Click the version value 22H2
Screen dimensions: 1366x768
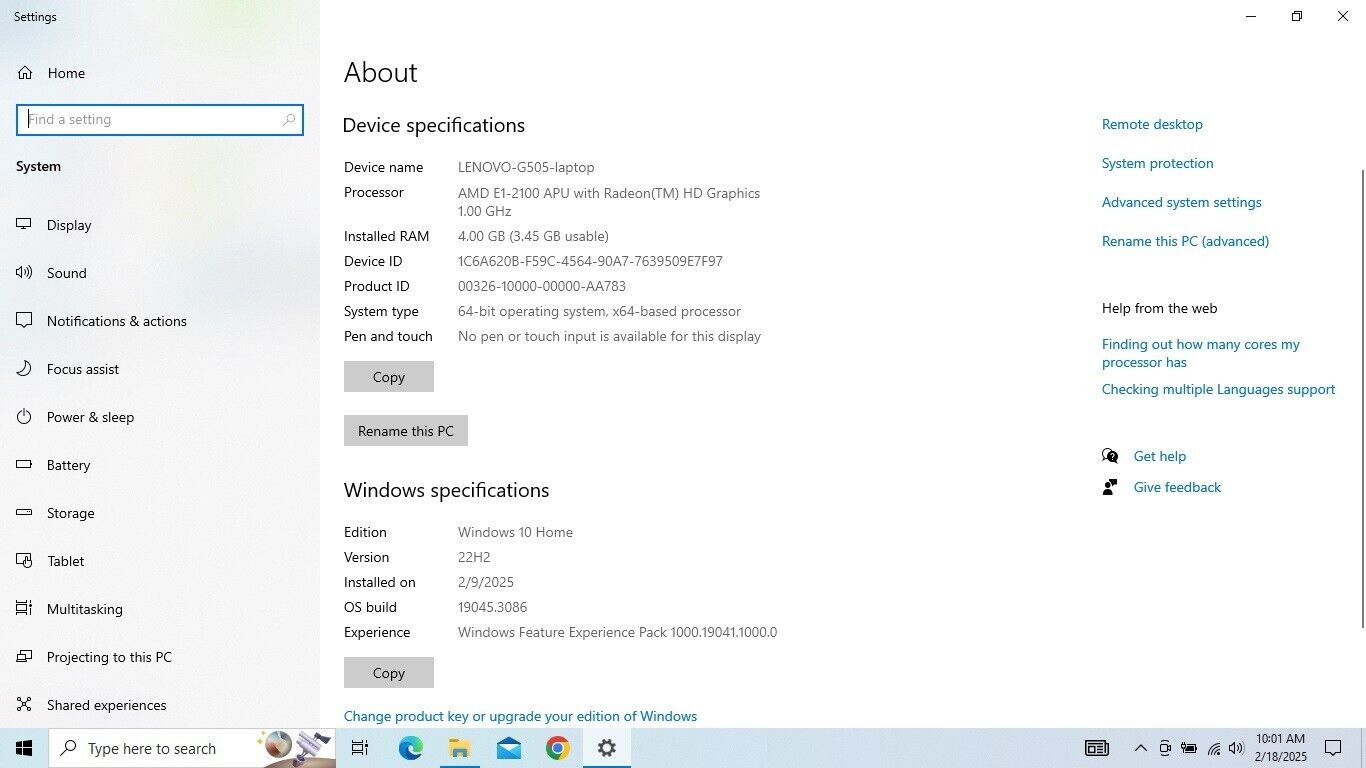[x=474, y=557]
